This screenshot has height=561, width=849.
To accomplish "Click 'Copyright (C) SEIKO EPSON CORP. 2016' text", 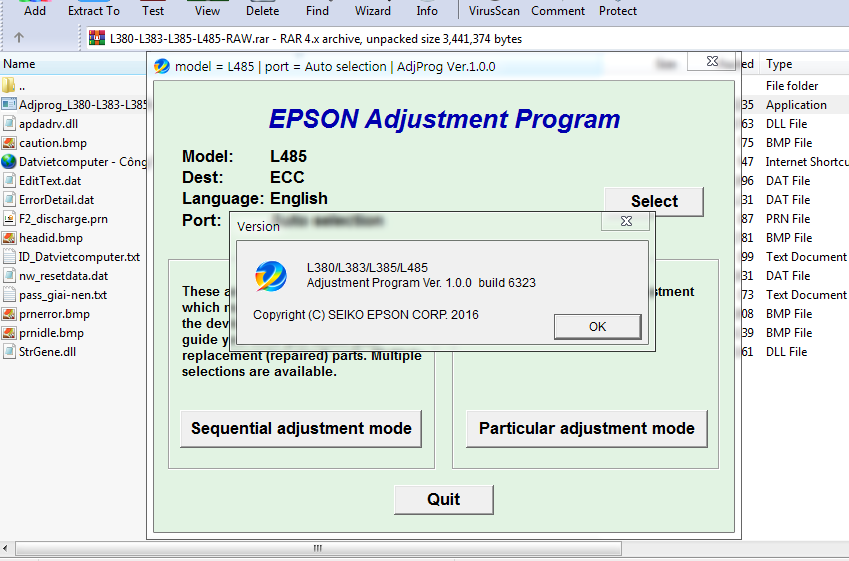I will (x=365, y=315).
